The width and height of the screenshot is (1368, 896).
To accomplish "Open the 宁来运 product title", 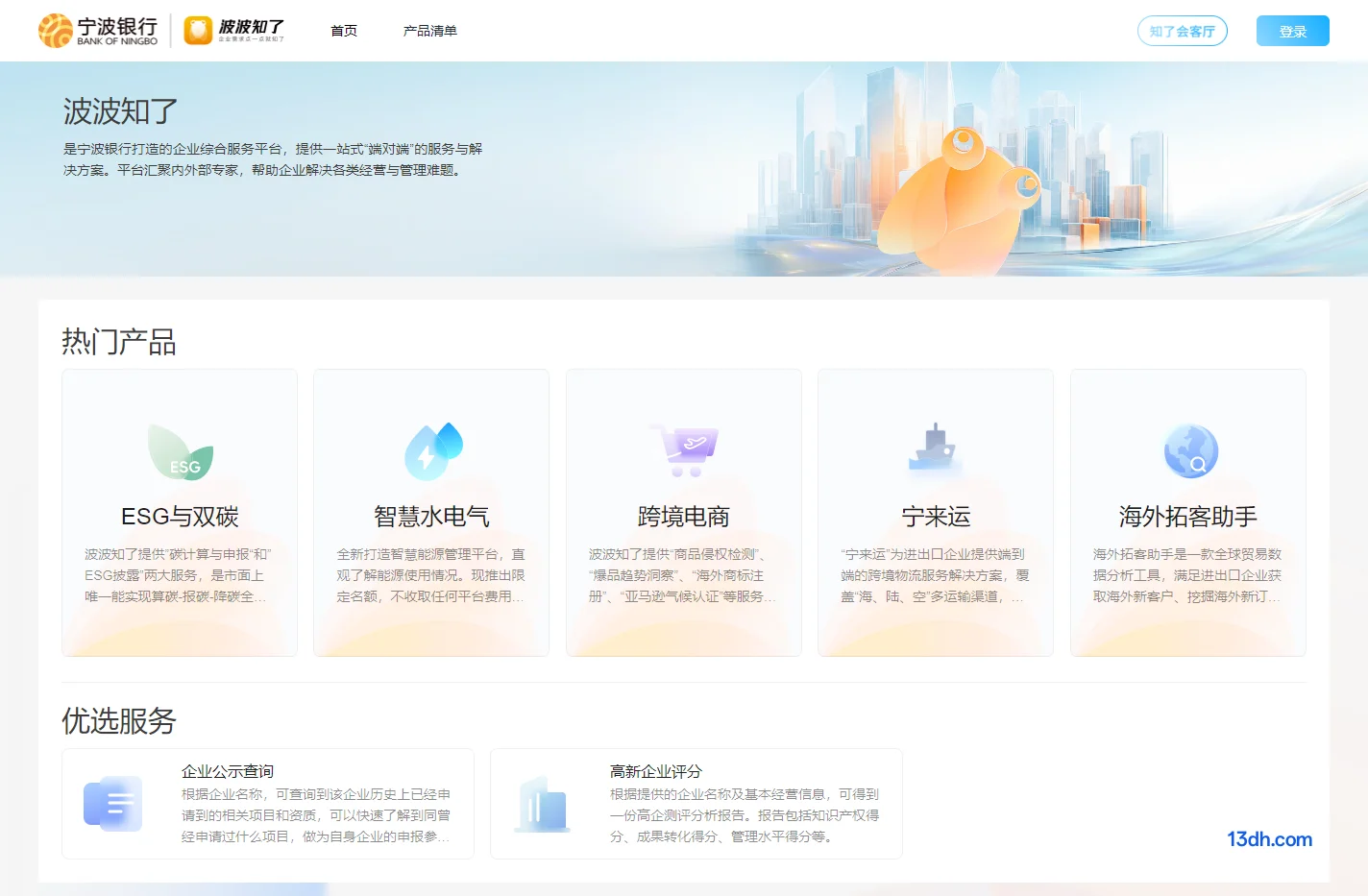I will pyautogui.click(x=936, y=517).
